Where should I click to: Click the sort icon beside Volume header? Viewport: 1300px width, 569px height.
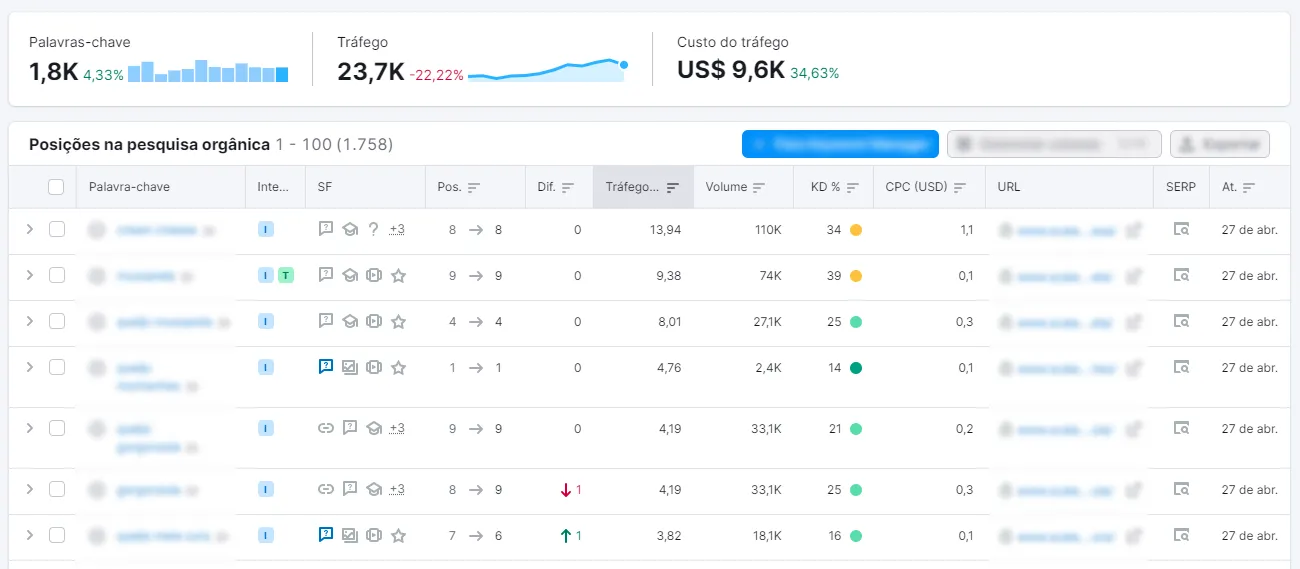tap(759, 187)
